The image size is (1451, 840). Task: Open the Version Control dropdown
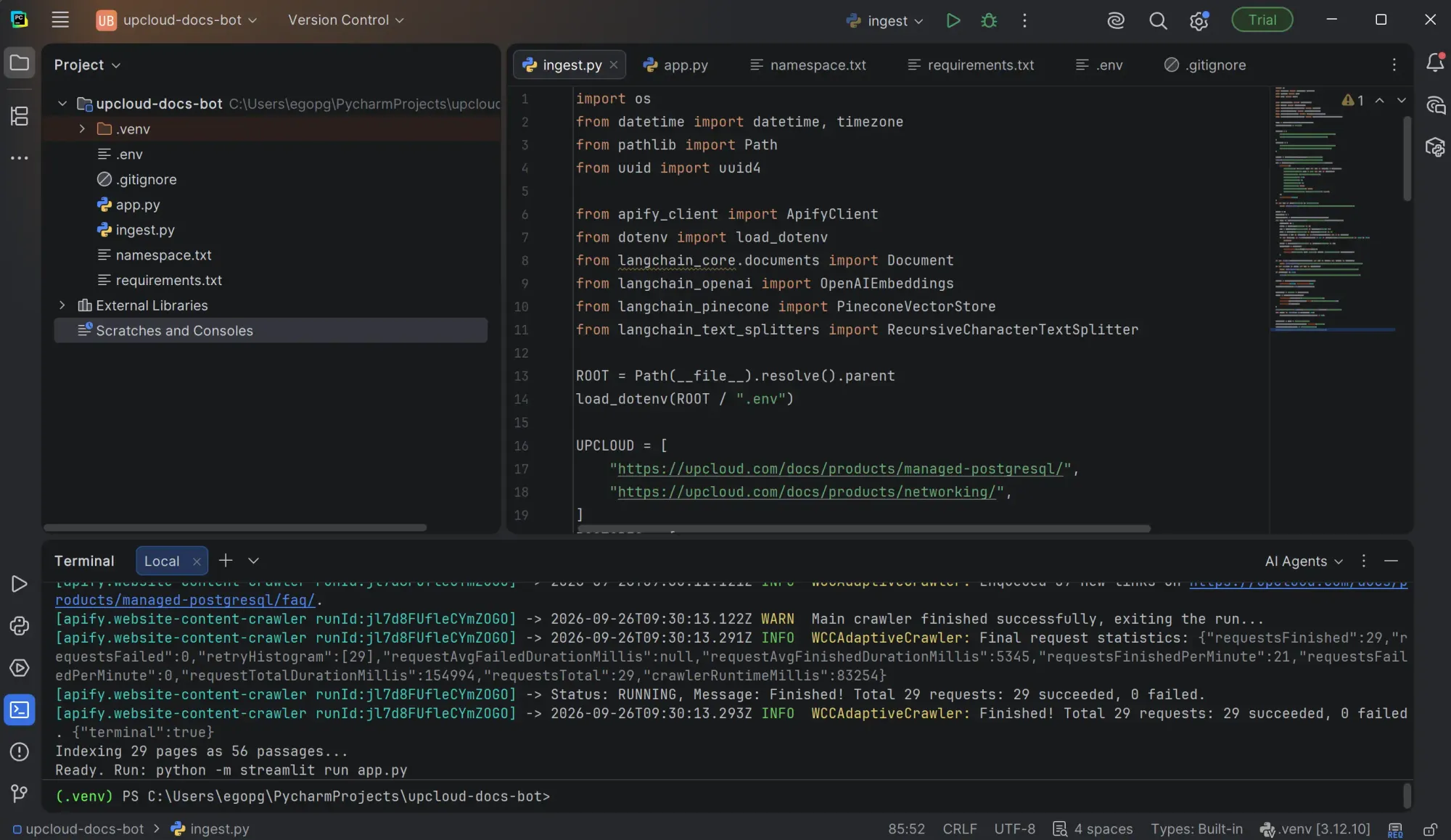click(x=346, y=20)
